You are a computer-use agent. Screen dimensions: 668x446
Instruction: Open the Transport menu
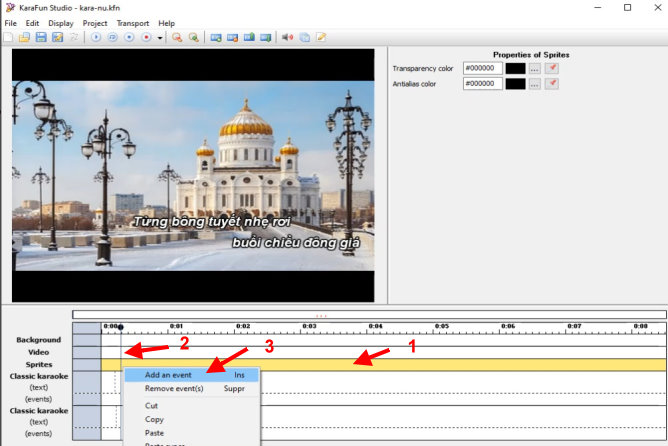click(132, 23)
